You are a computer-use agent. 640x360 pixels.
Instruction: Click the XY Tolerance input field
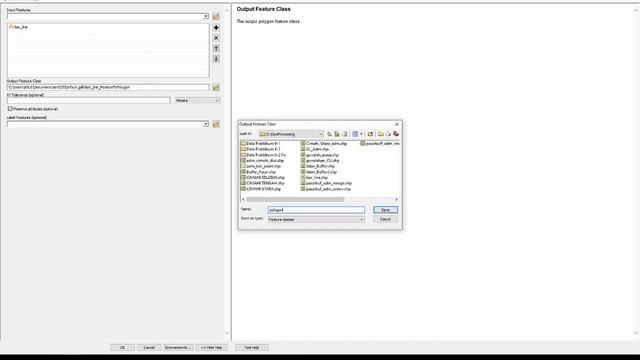pos(89,100)
